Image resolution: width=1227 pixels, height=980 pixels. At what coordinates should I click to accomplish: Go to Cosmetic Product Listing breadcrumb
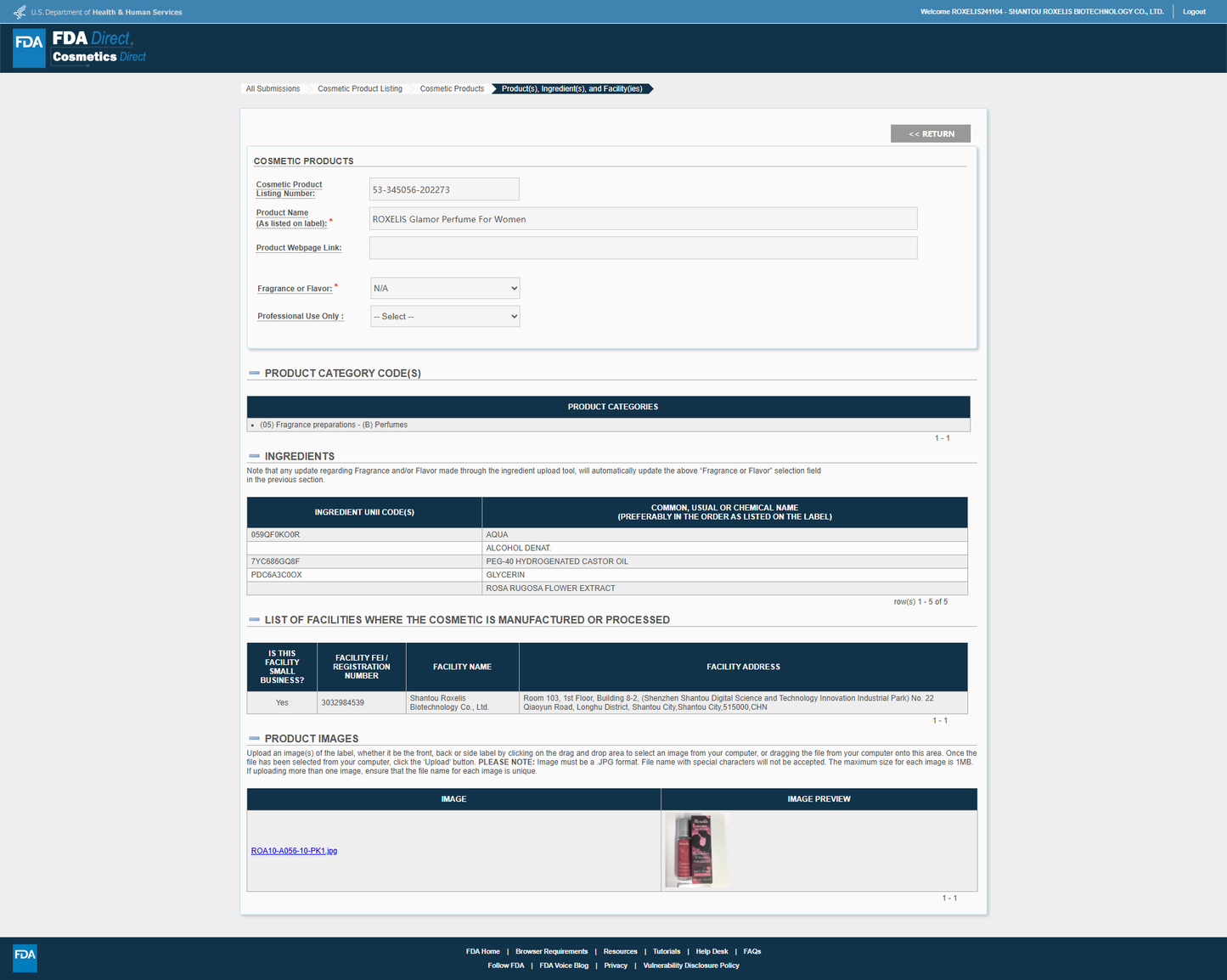360,88
